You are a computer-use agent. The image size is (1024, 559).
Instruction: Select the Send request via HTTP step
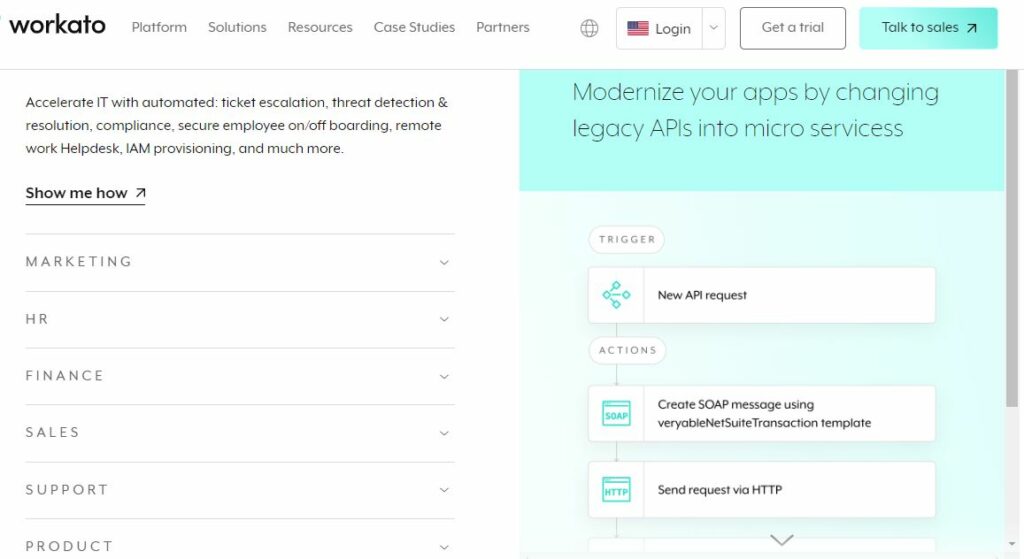tap(761, 490)
